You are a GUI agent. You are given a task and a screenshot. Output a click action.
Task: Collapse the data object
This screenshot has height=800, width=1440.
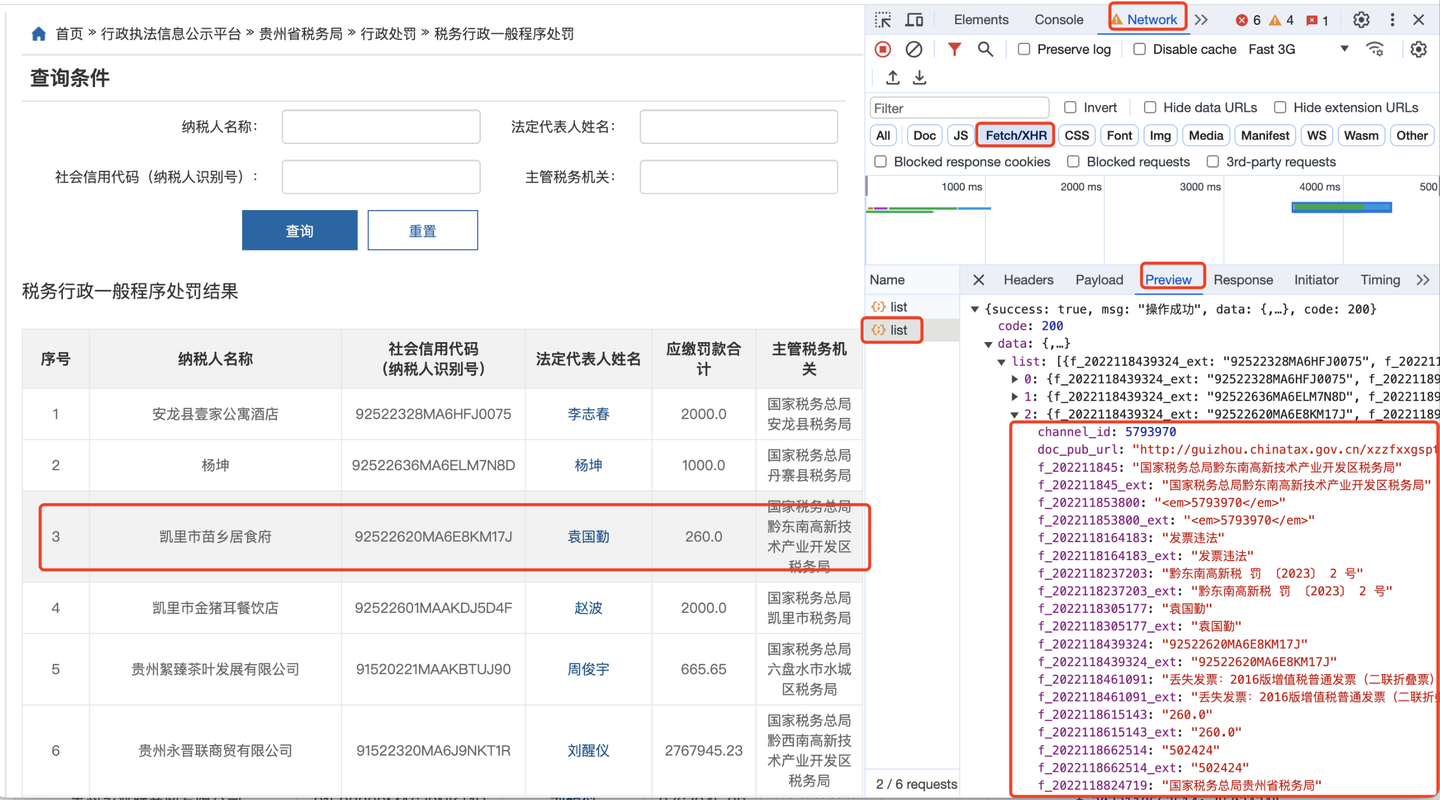point(988,344)
